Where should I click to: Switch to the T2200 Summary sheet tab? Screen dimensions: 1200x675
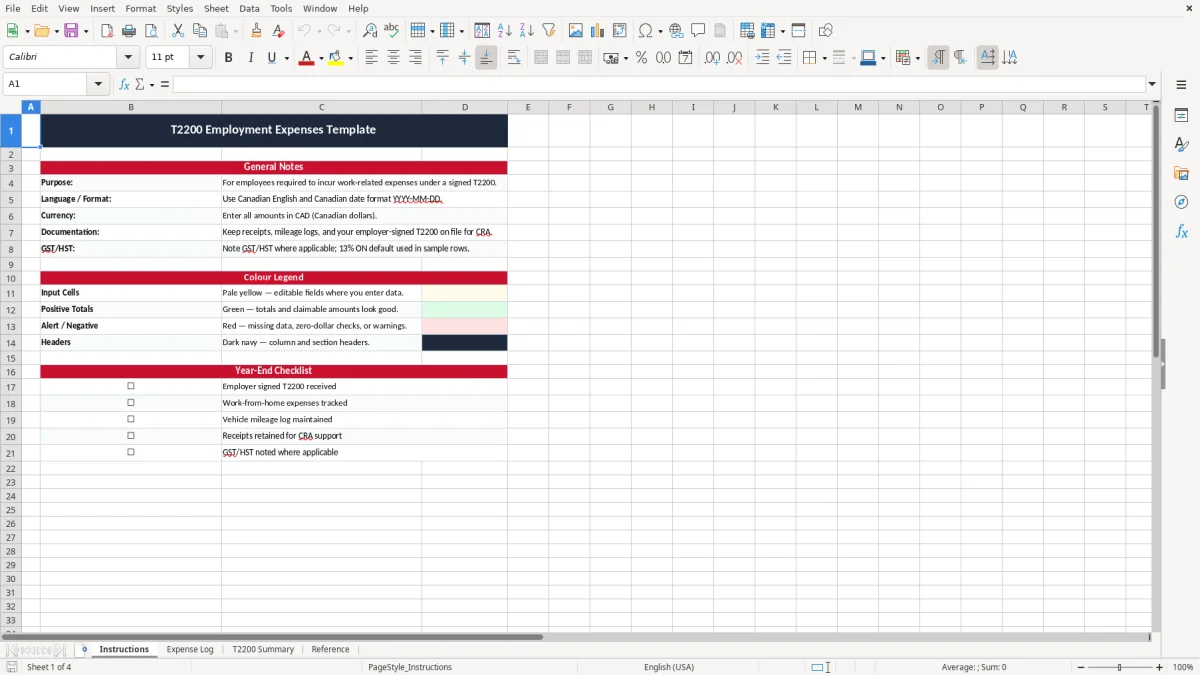pyautogui.click(x=263, y=649)
